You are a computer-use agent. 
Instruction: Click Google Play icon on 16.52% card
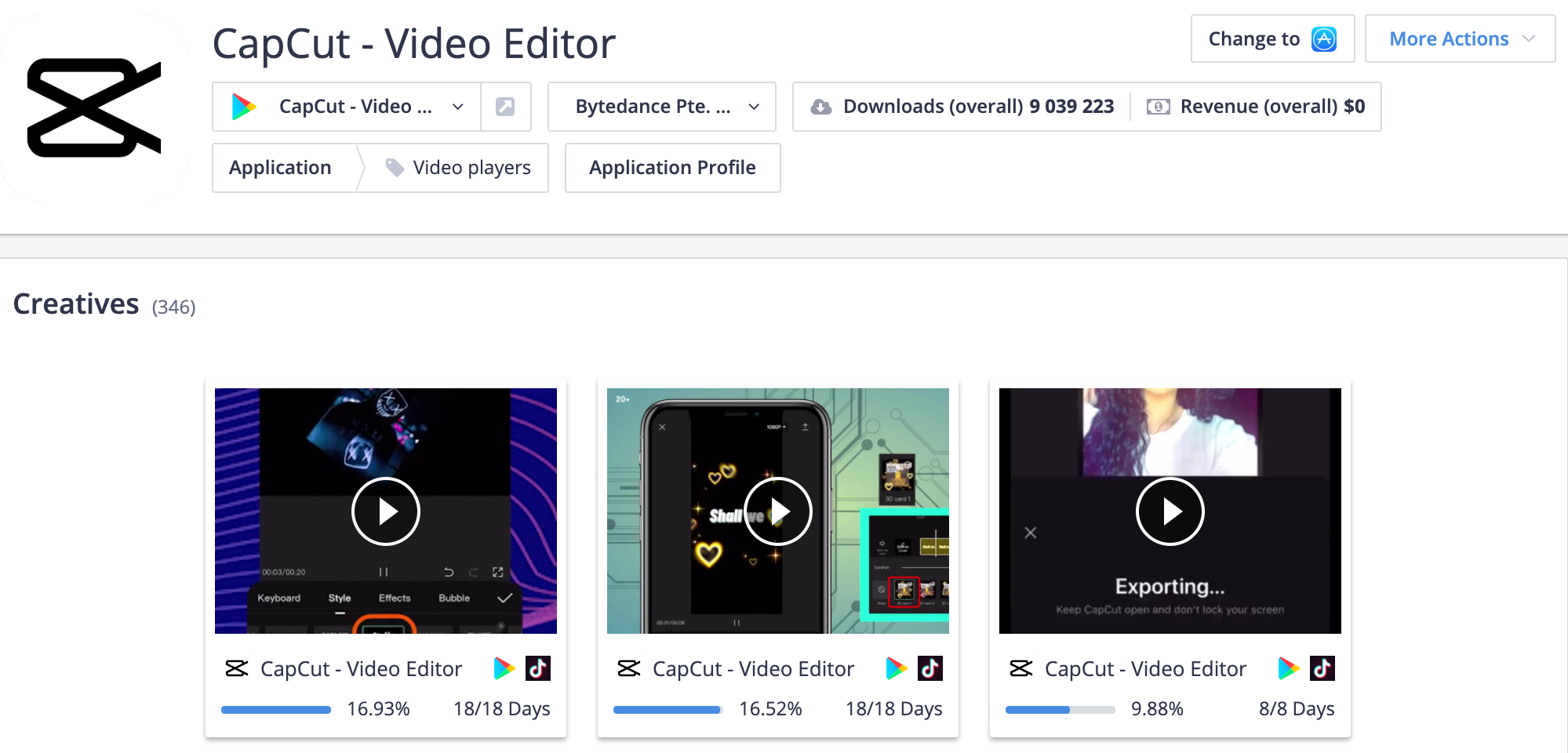click(x=897, y=668)
